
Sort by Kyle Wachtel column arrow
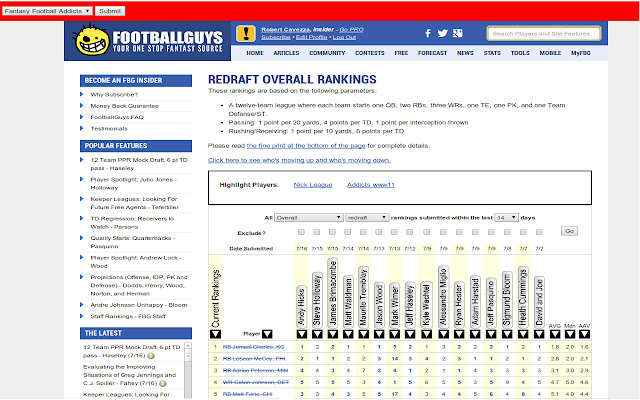tap(427, 334)
